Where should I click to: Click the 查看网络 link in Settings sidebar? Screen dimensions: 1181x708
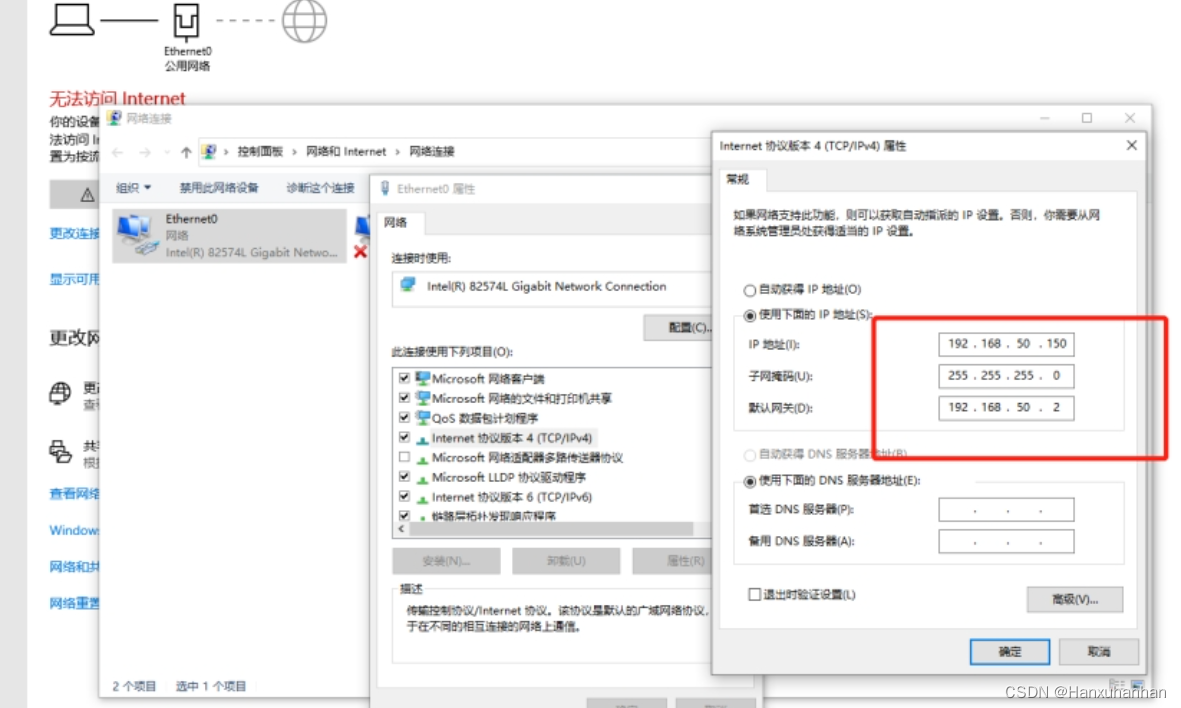point(74,494)
